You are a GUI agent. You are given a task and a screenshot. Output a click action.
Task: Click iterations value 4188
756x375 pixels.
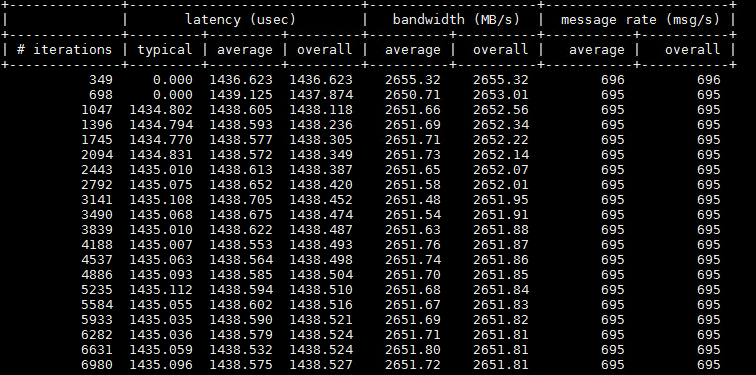[96, 244]
